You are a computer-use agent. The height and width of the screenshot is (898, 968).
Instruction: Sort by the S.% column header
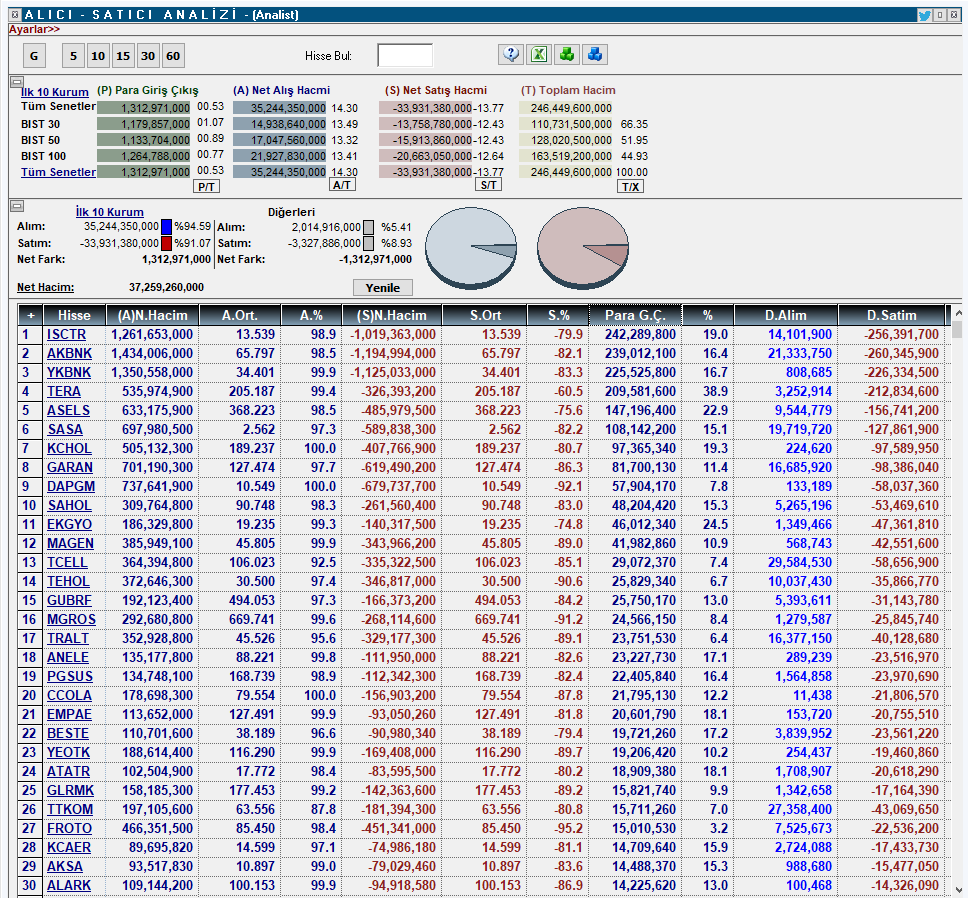(558, 315)
